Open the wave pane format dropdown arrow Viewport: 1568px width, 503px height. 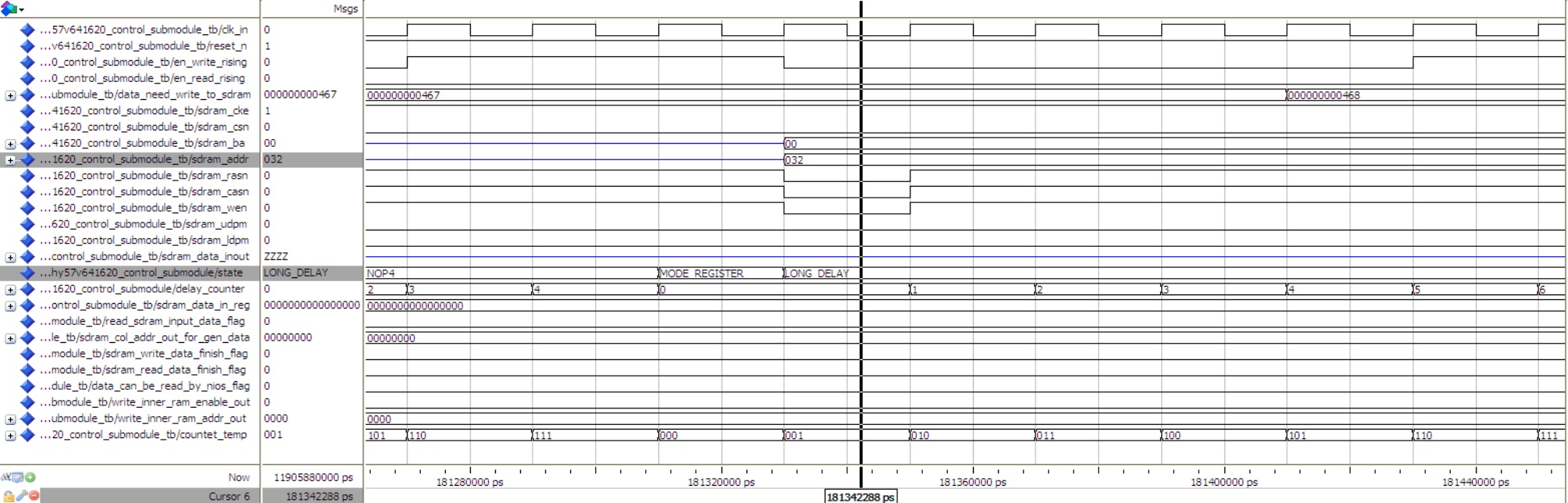click(21, 9)
